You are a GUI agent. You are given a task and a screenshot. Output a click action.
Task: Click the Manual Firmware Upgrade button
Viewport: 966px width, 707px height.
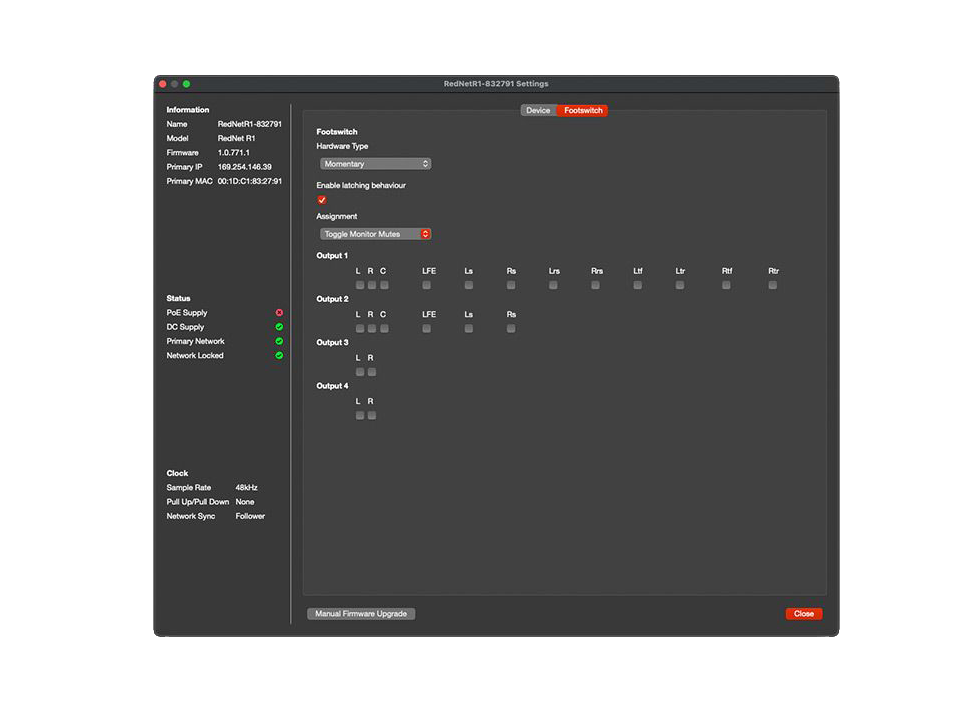click(361, 614)
